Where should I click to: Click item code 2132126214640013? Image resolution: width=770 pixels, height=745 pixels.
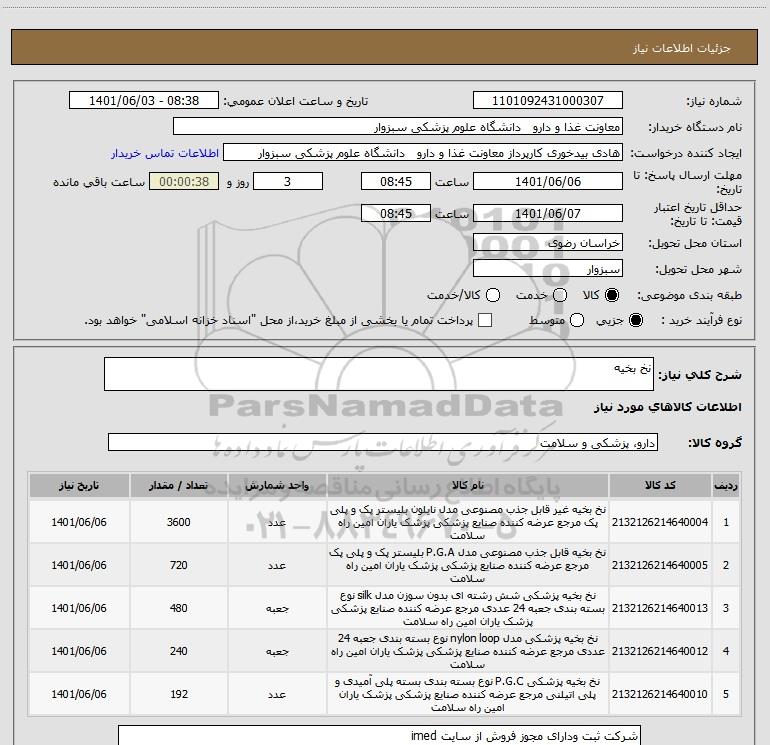coord(660,608)
